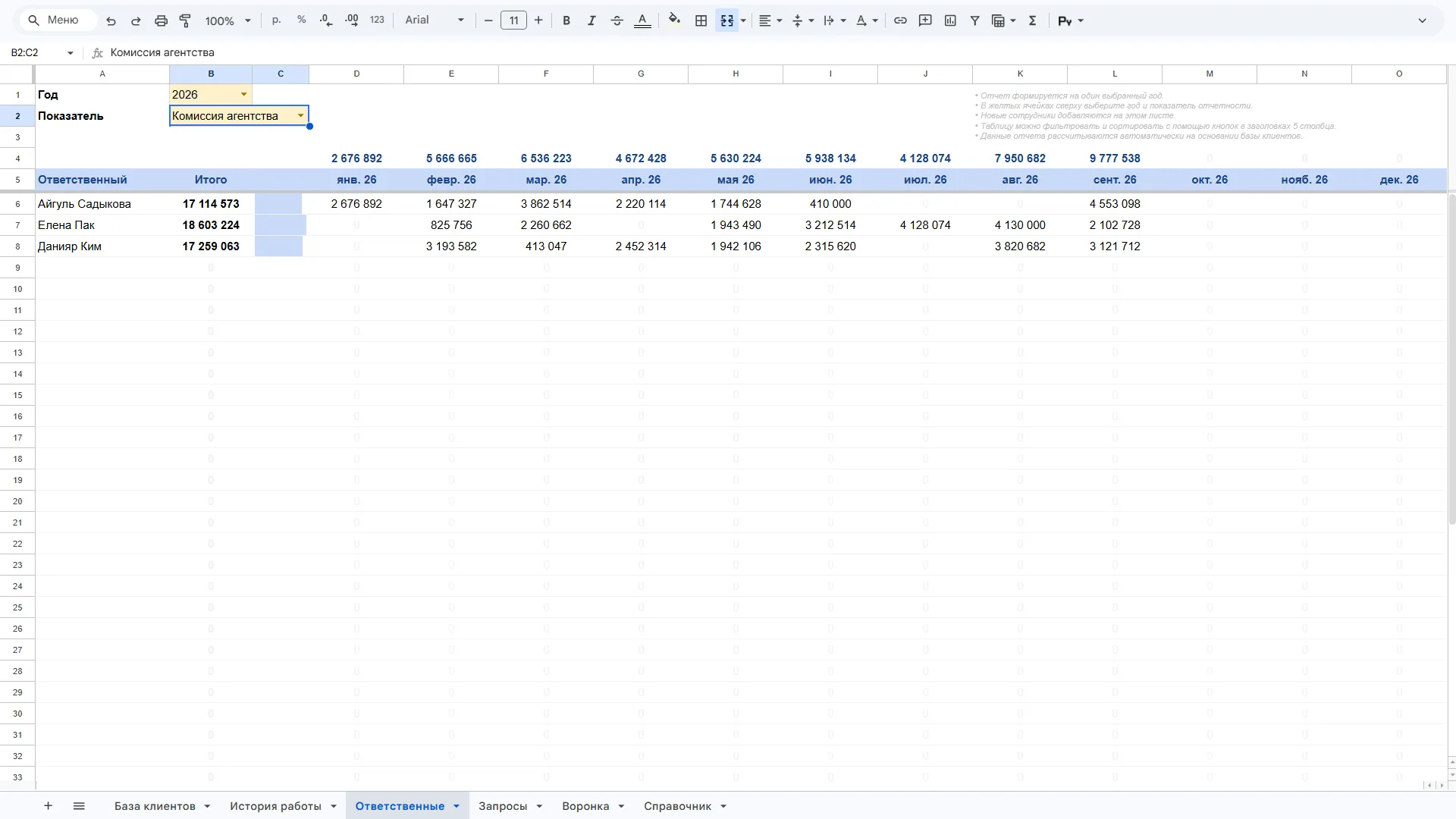Open the Меню search box
This screenshot has height=819, width=1456.
59,20
